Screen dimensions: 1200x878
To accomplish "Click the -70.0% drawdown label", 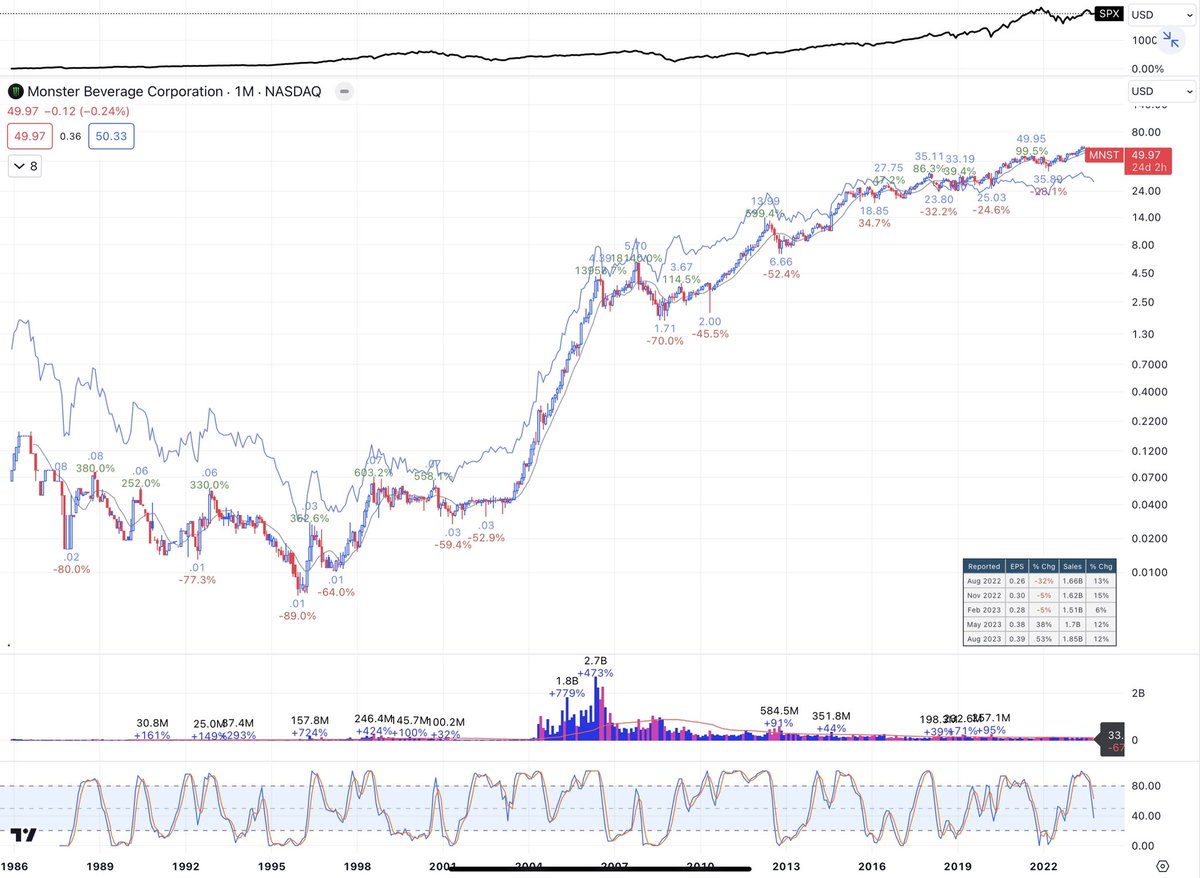I will (x=665, y=341).
